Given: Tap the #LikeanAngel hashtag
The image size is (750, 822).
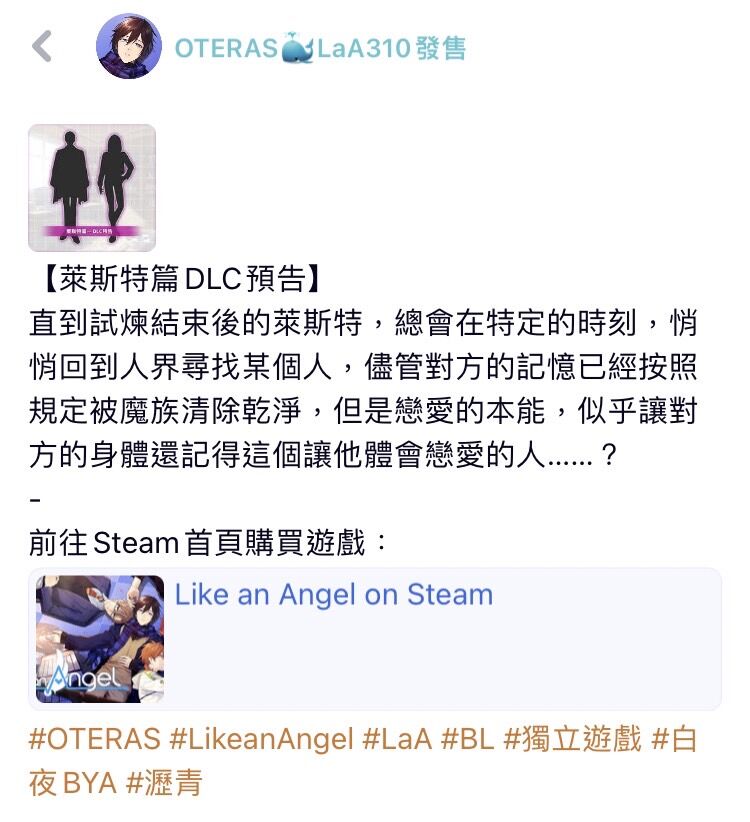Looking at the screenshot, I should coord(262,739).
